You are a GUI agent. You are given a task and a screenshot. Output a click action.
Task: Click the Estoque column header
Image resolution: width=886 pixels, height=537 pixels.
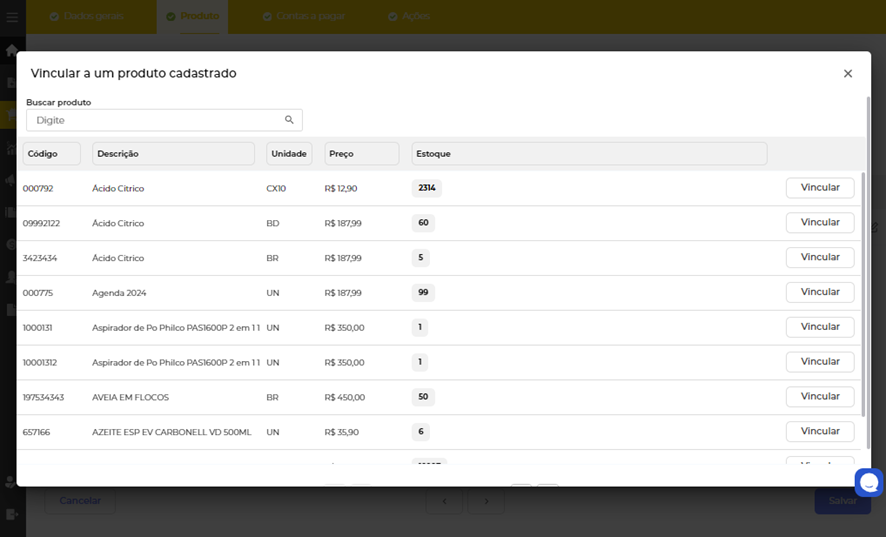[588, 154]
